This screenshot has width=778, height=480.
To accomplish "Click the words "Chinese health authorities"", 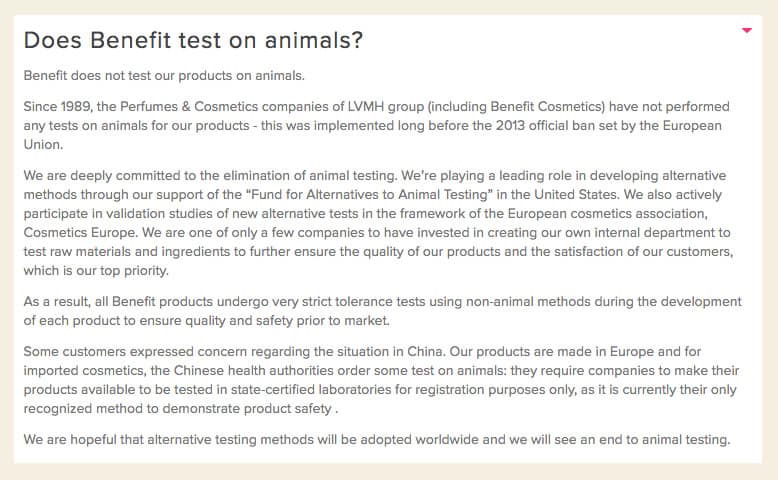I will point(254,371).
